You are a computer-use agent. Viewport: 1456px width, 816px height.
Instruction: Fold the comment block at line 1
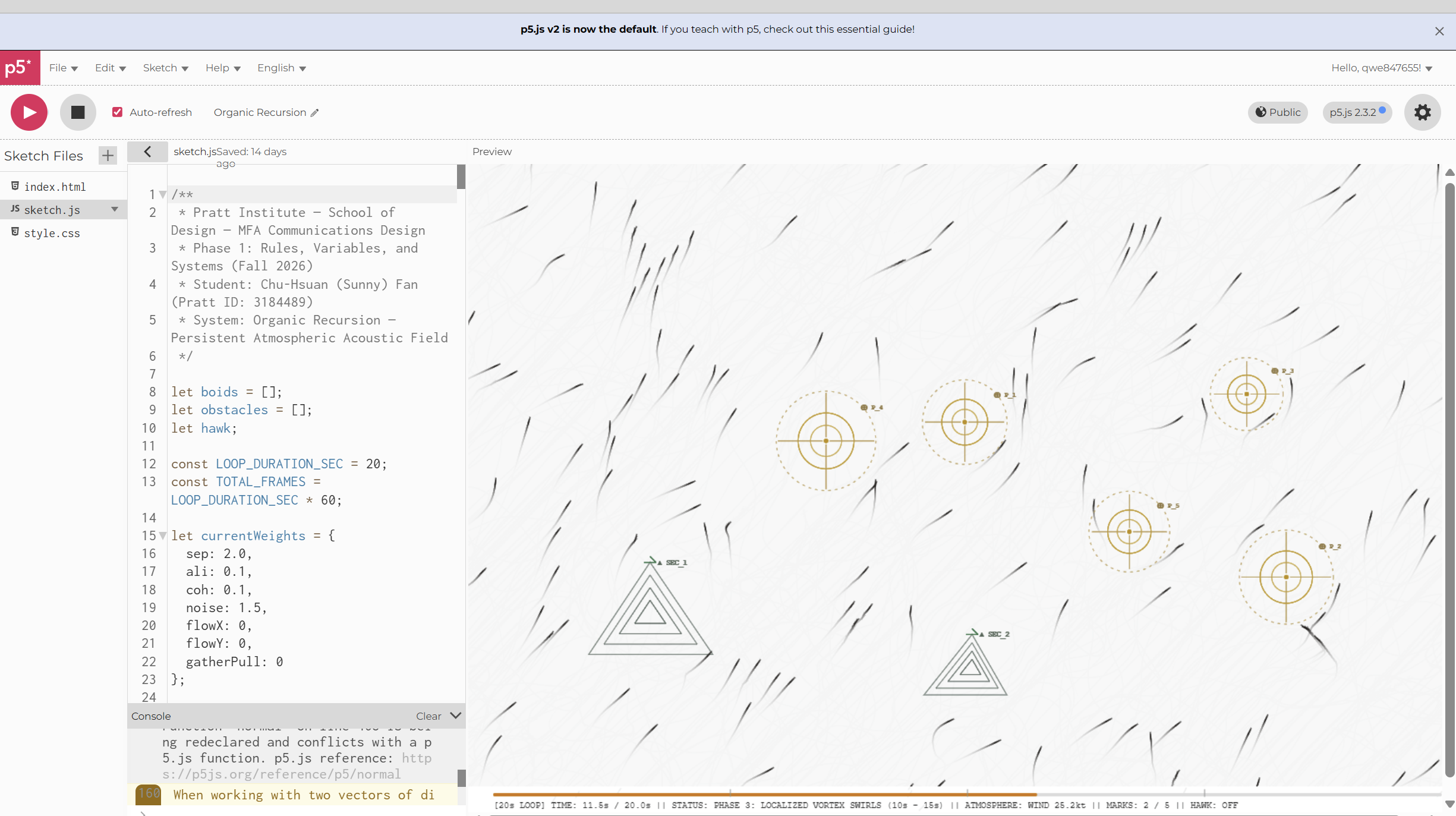(x=163, y=194)
